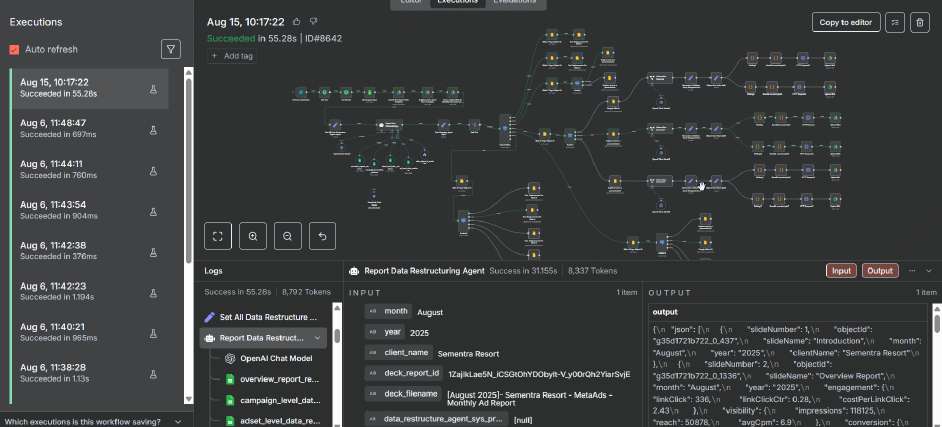
Task: Collapse the logs panel with the header chevron
Action: (929, 271)
